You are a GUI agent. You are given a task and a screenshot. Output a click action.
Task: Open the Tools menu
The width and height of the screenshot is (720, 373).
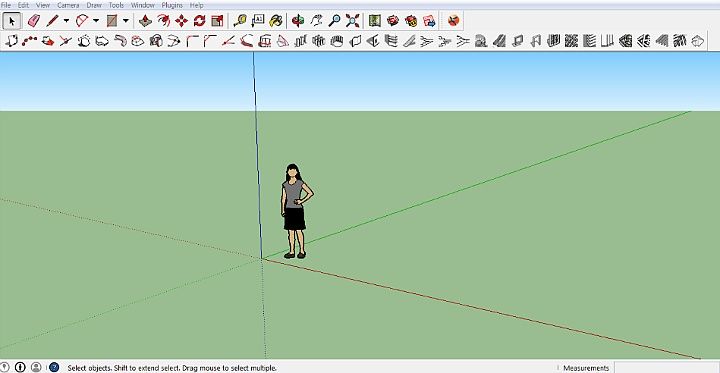(116, 6)
